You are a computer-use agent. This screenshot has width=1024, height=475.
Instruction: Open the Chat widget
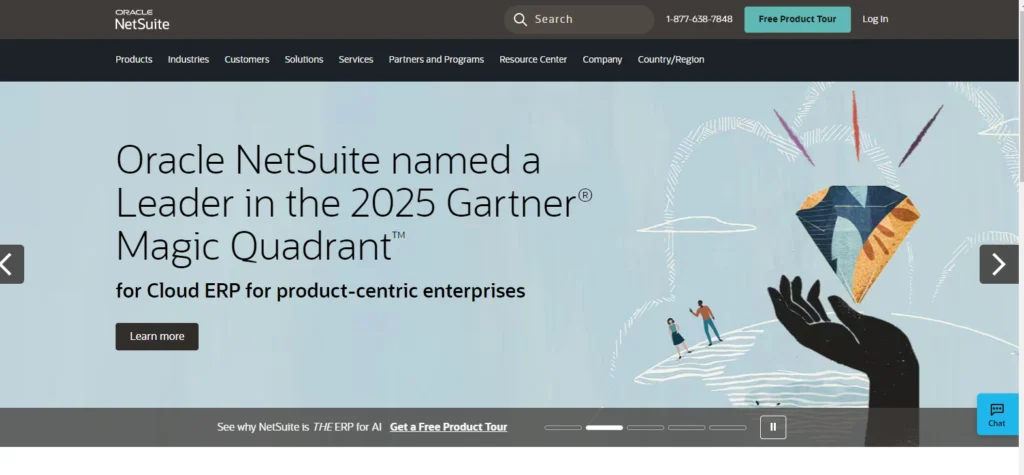pos(997,414)
